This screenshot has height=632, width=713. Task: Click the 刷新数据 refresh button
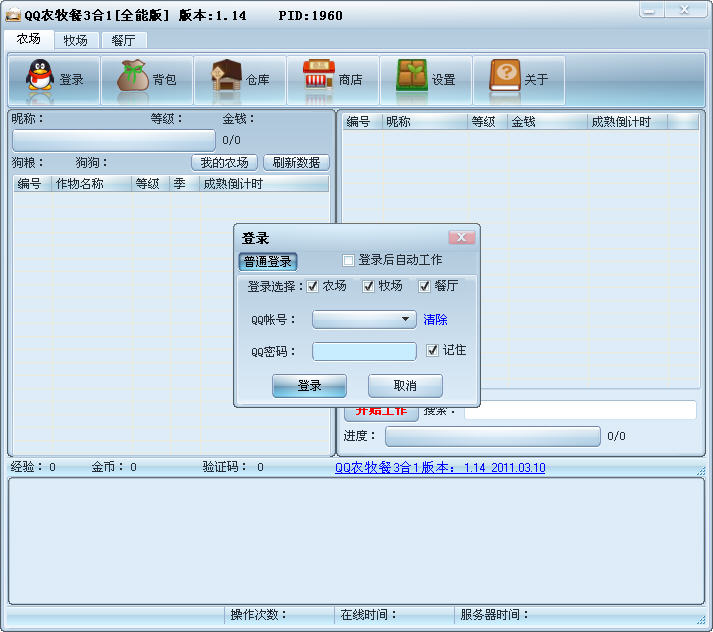click(x=296, y=162)
